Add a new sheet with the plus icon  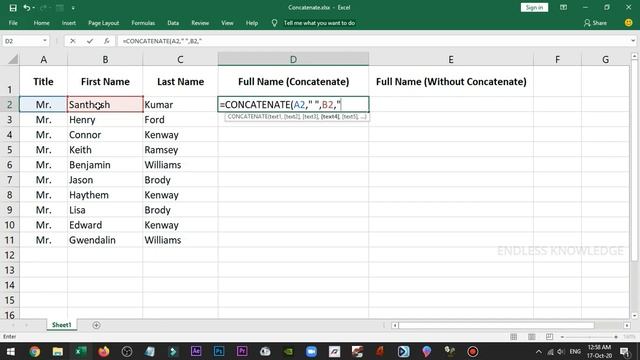96,325
